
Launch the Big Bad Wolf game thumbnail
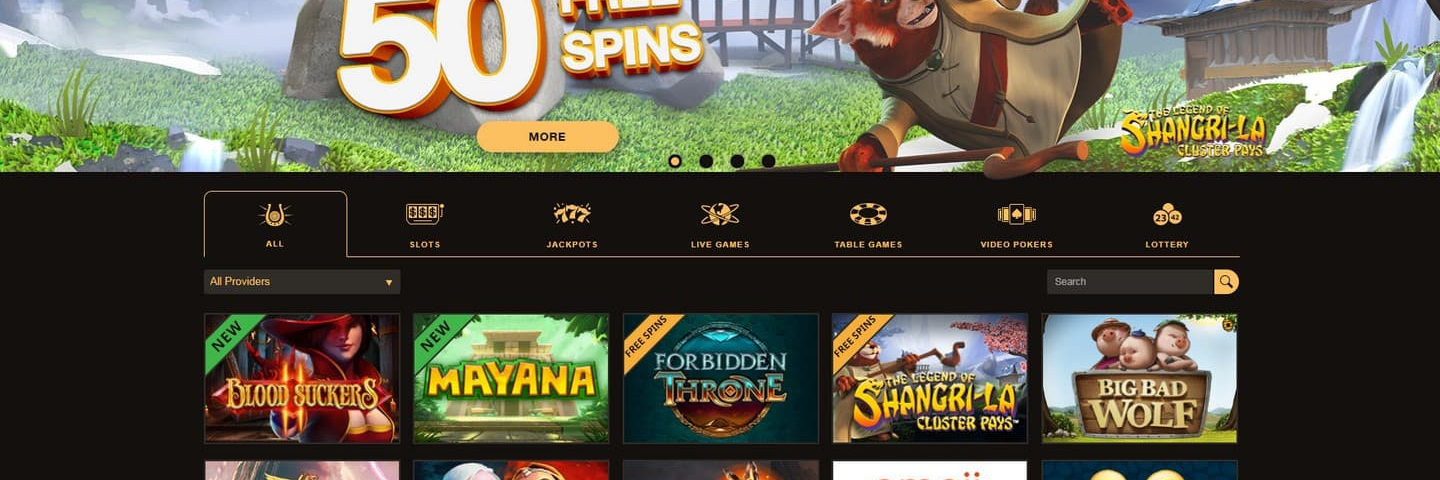click(x=1139, y=378)
